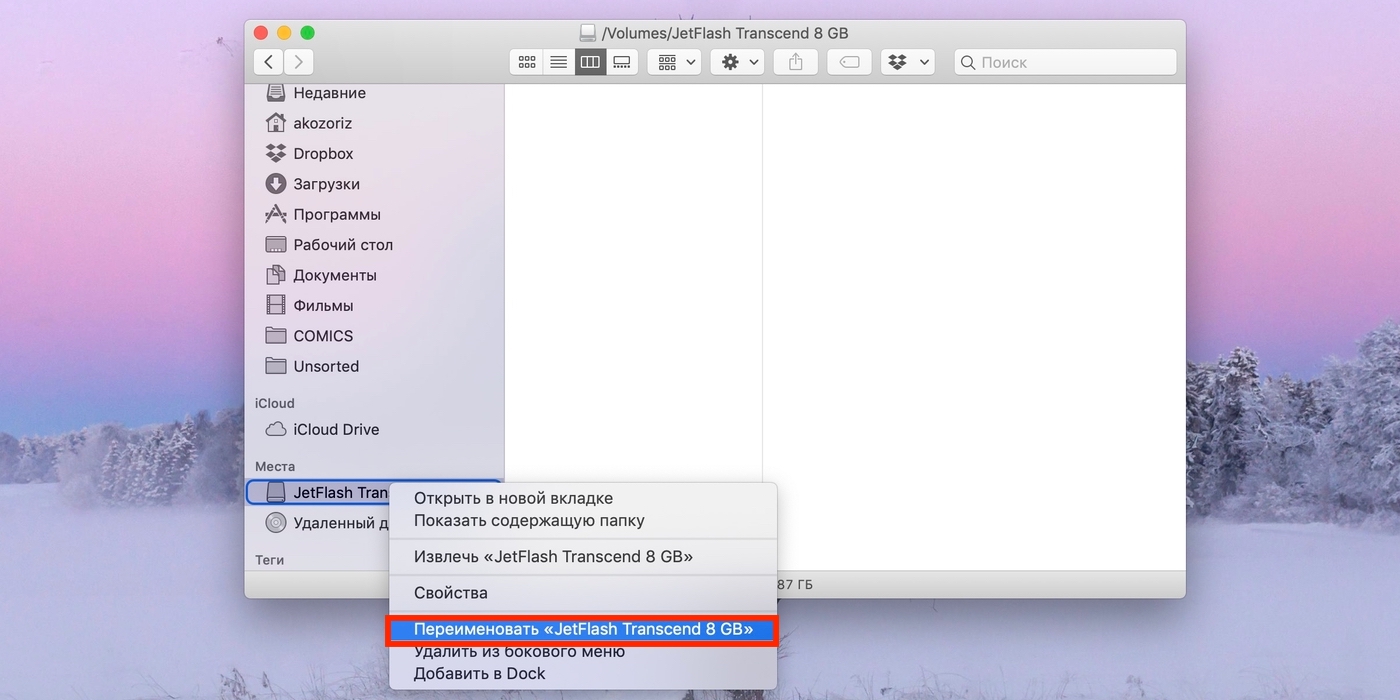Click the Программы applications icon
Image resolution: width=1400 pixels, height=700 pixels.
coord(276,214)
